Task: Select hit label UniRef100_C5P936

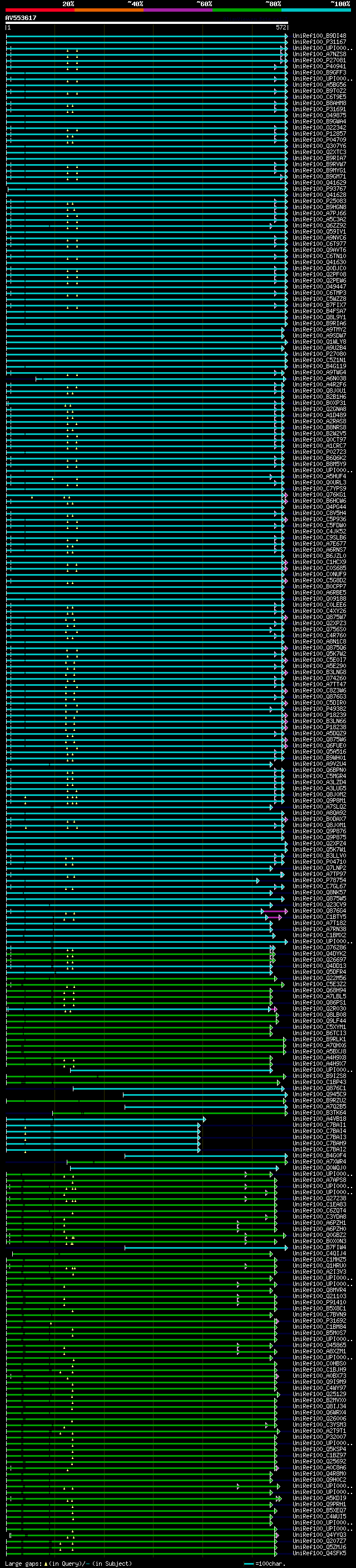Action: [x=319, y=519]
